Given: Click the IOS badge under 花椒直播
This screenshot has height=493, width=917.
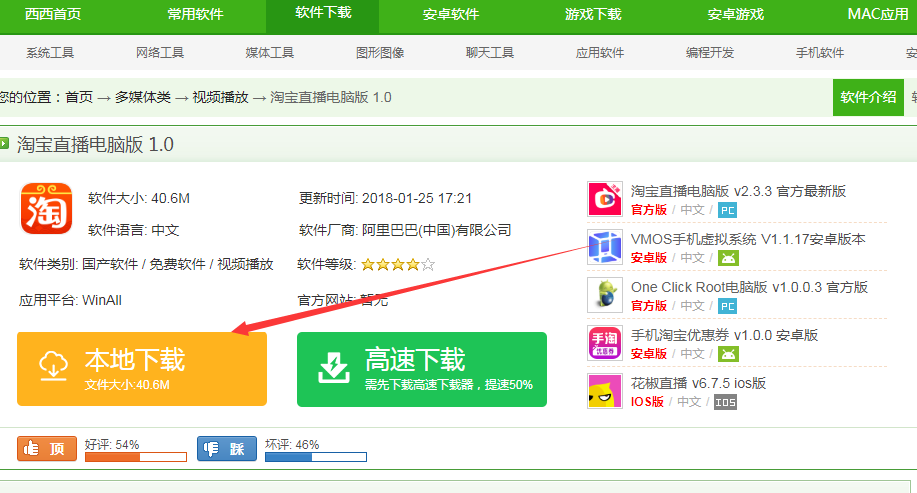Looking at the screenshot, I should [x=725, y=402].
